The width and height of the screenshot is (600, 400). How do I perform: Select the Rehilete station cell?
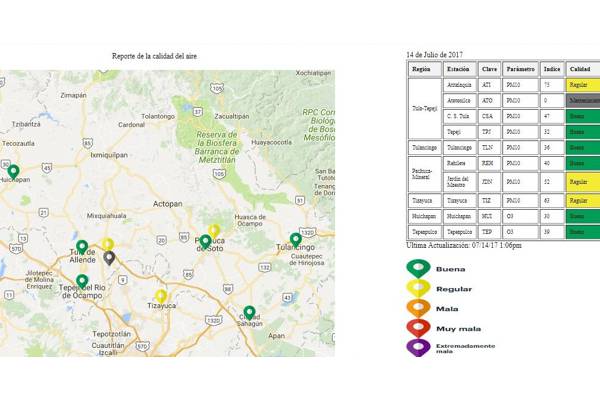pos(460,163)
